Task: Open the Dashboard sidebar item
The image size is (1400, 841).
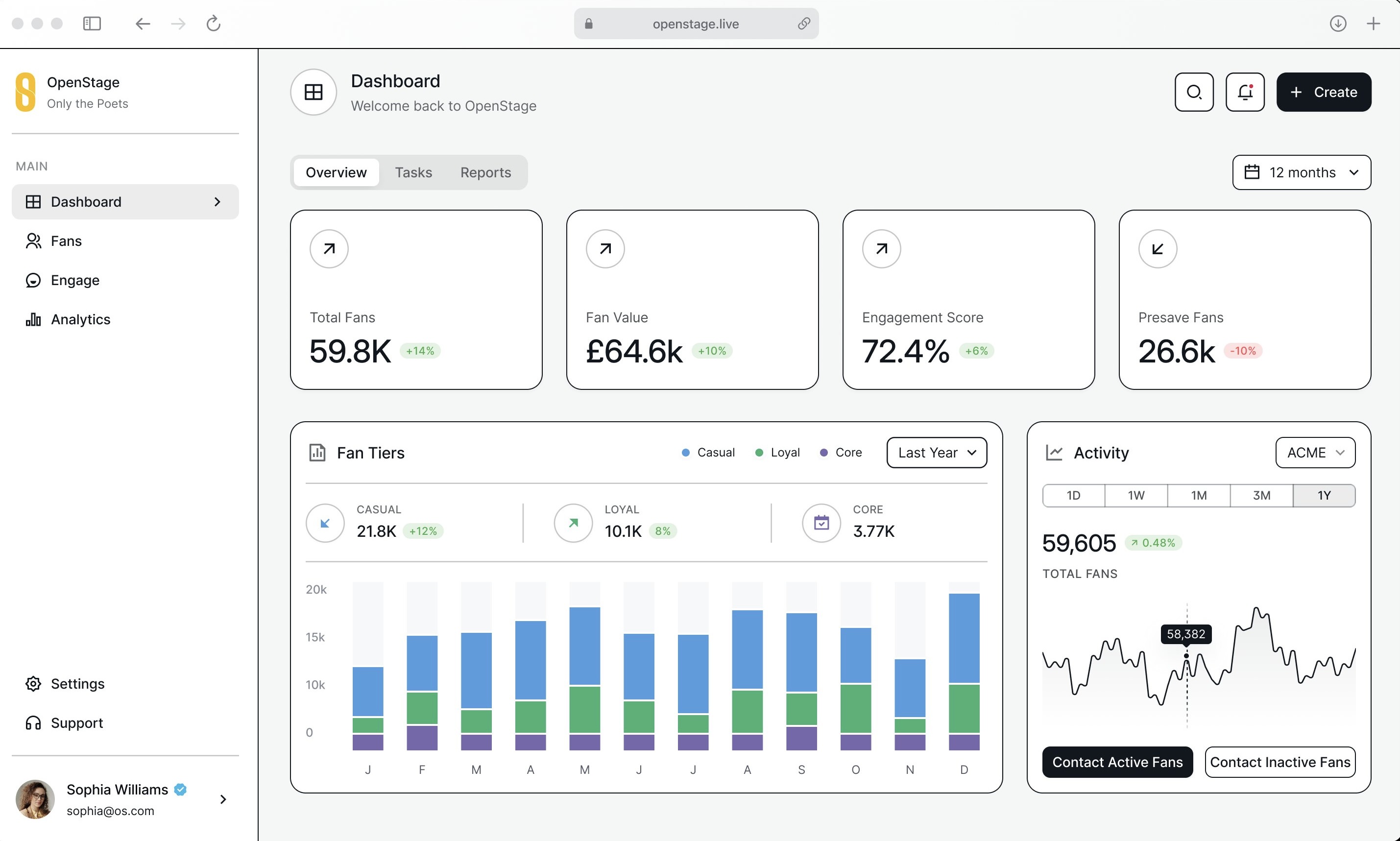Action: point(125,202)
